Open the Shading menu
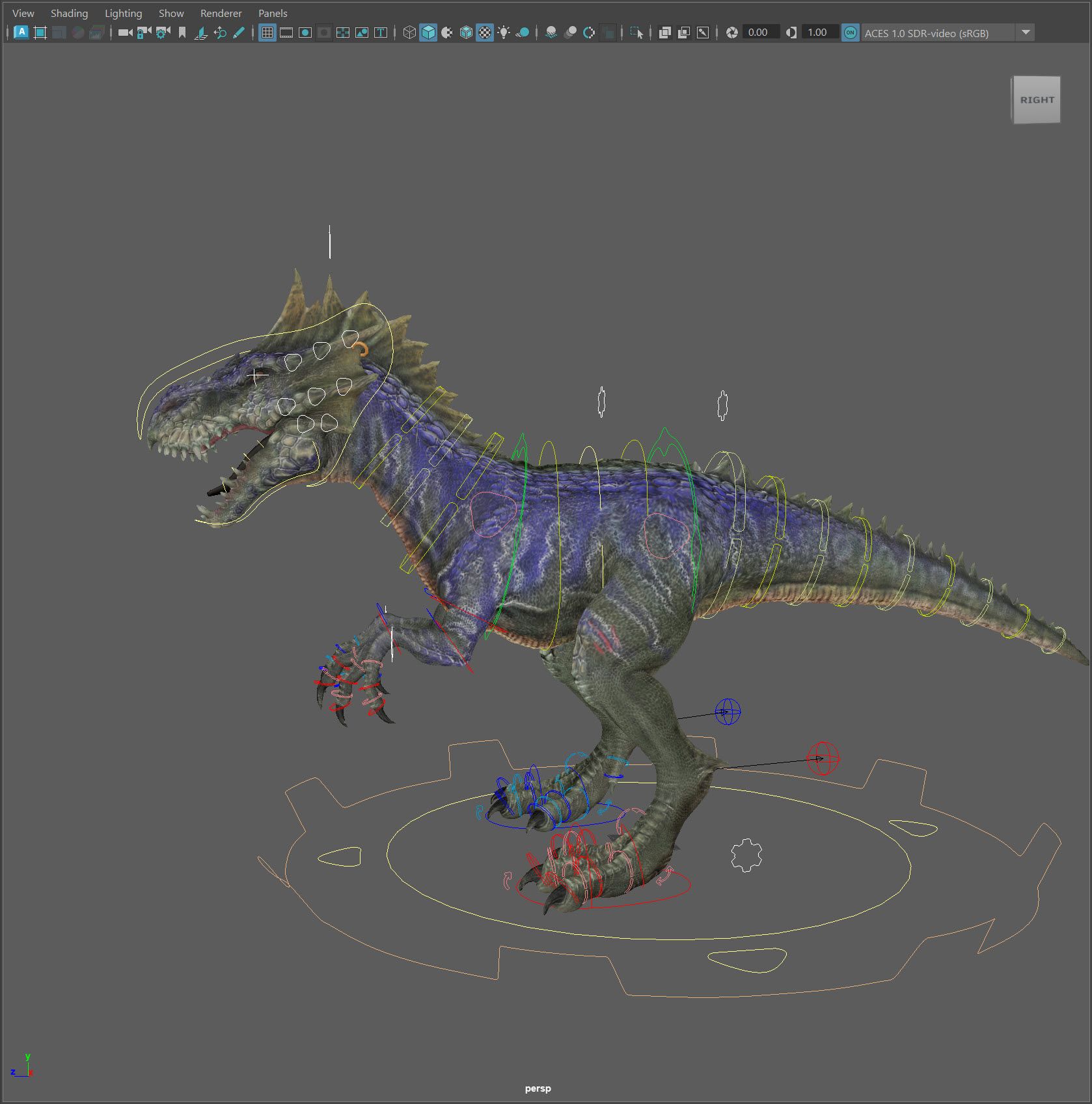Screen dimensions: 1092x1104 69,13
